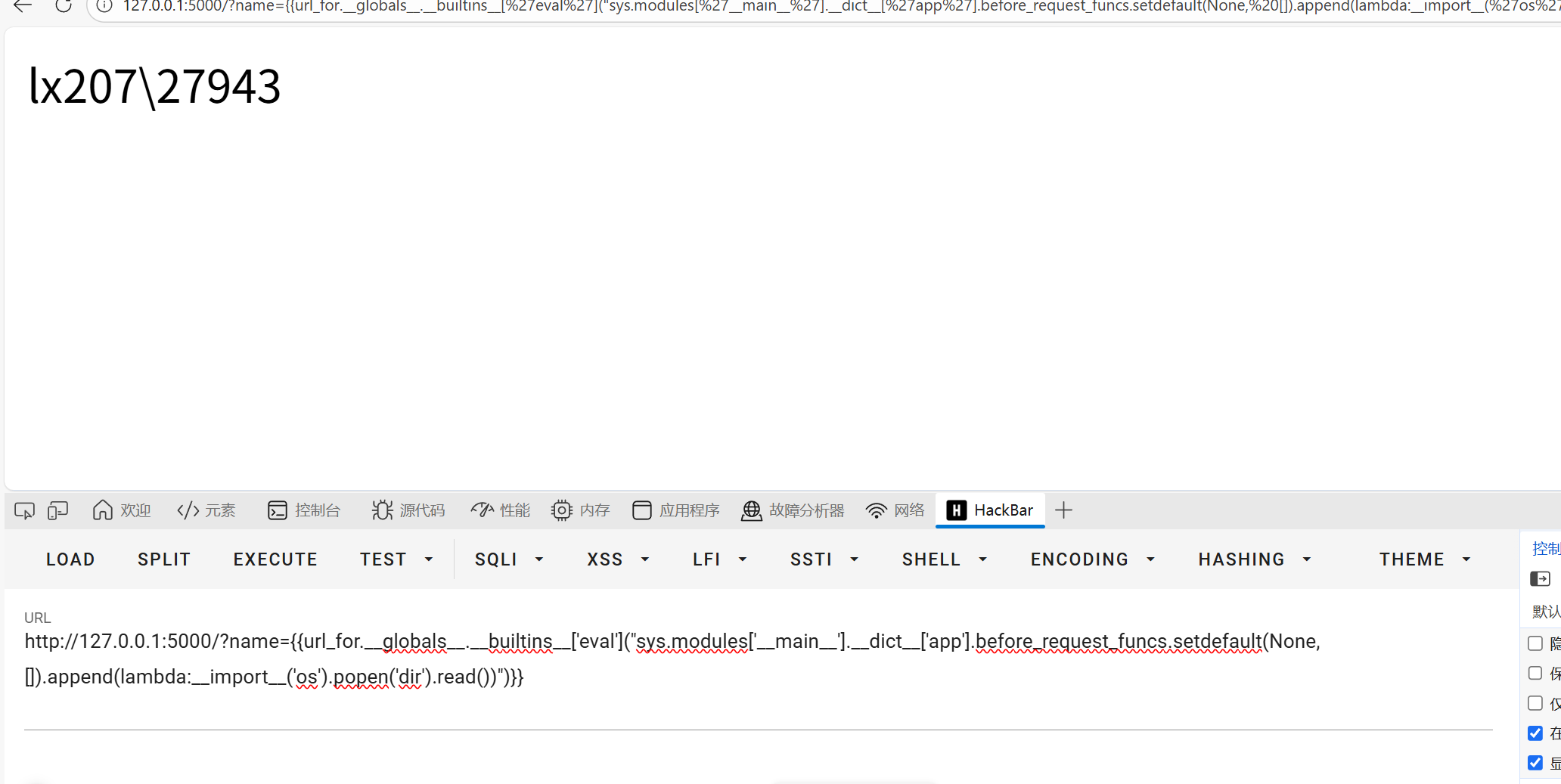
Task: Reload the page with the refresh icon
Action: pyautogui.click(x=64, y=6)
